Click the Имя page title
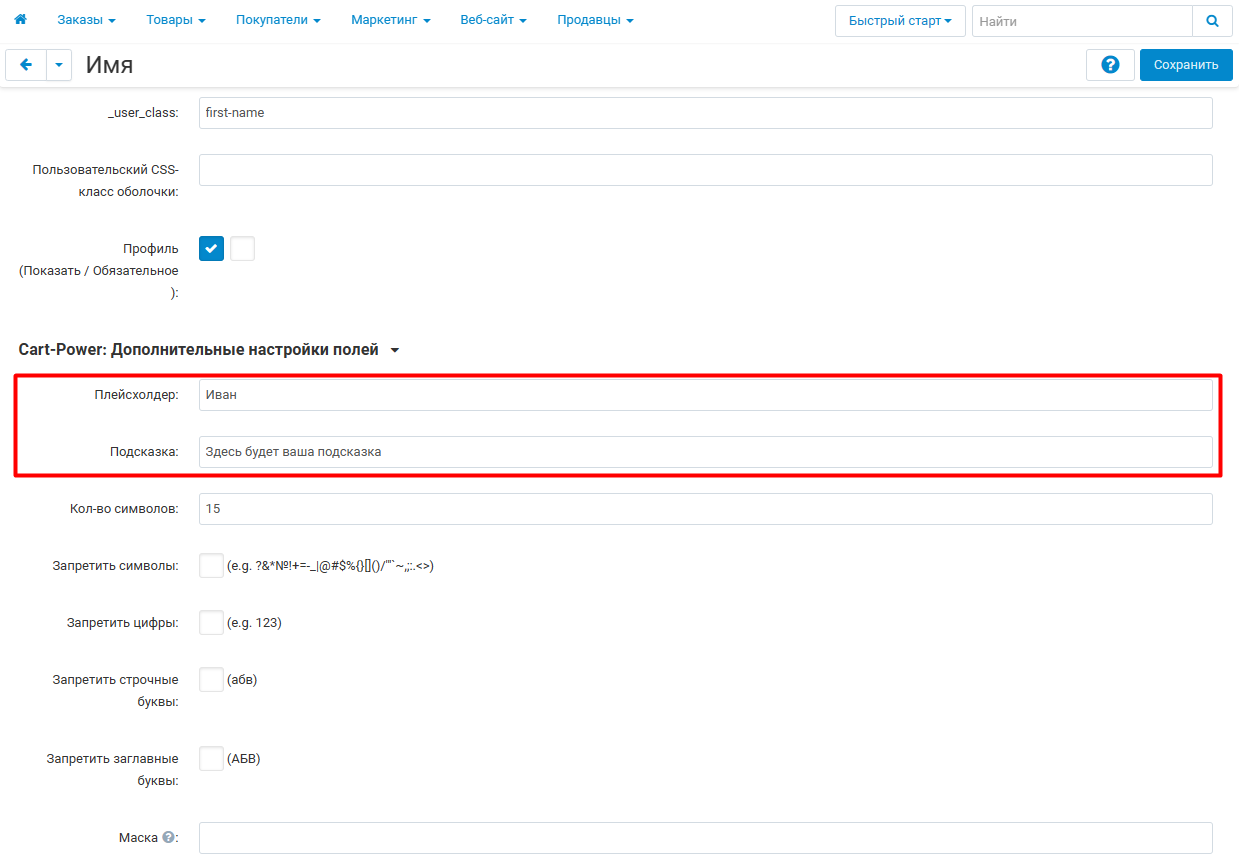The image size is (1239, 861). click(109, 65)
